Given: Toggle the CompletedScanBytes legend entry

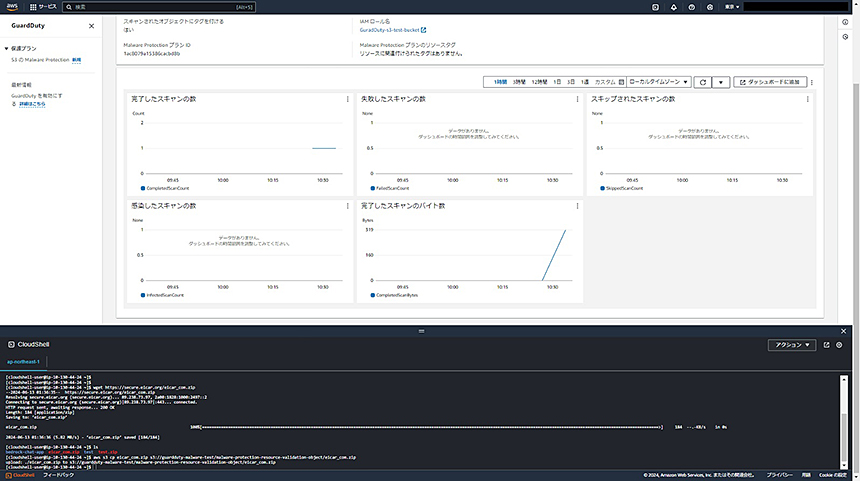Looking at the screenshot, I should pos(394,295).
